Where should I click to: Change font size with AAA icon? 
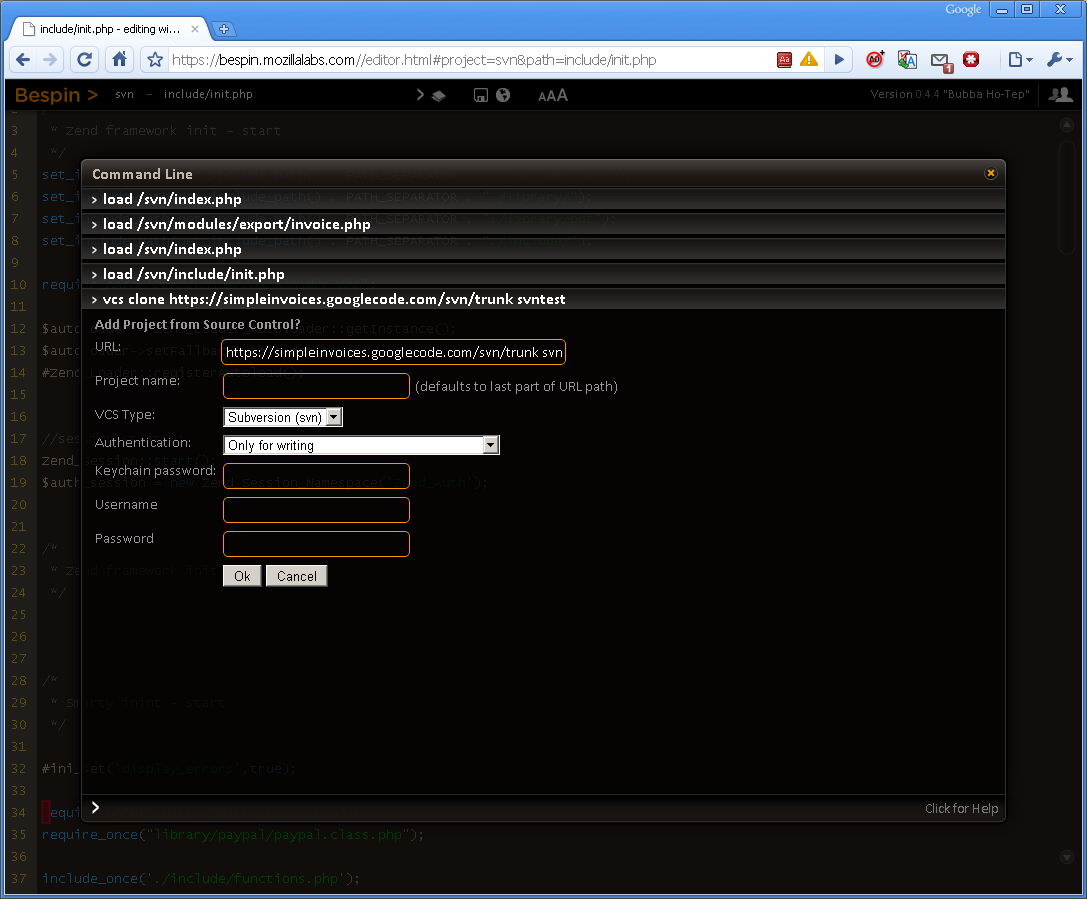(x=553, y=95)
